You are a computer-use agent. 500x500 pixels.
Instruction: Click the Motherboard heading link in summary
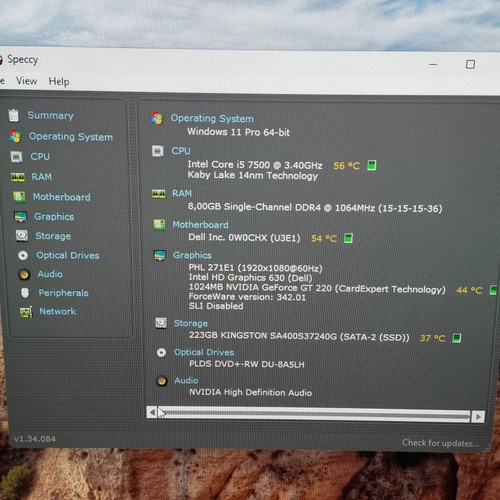[x=200, y=225]
